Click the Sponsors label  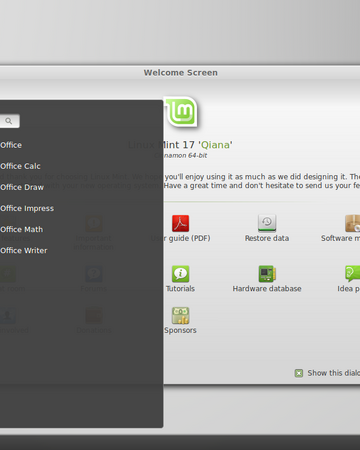[180, 330]
